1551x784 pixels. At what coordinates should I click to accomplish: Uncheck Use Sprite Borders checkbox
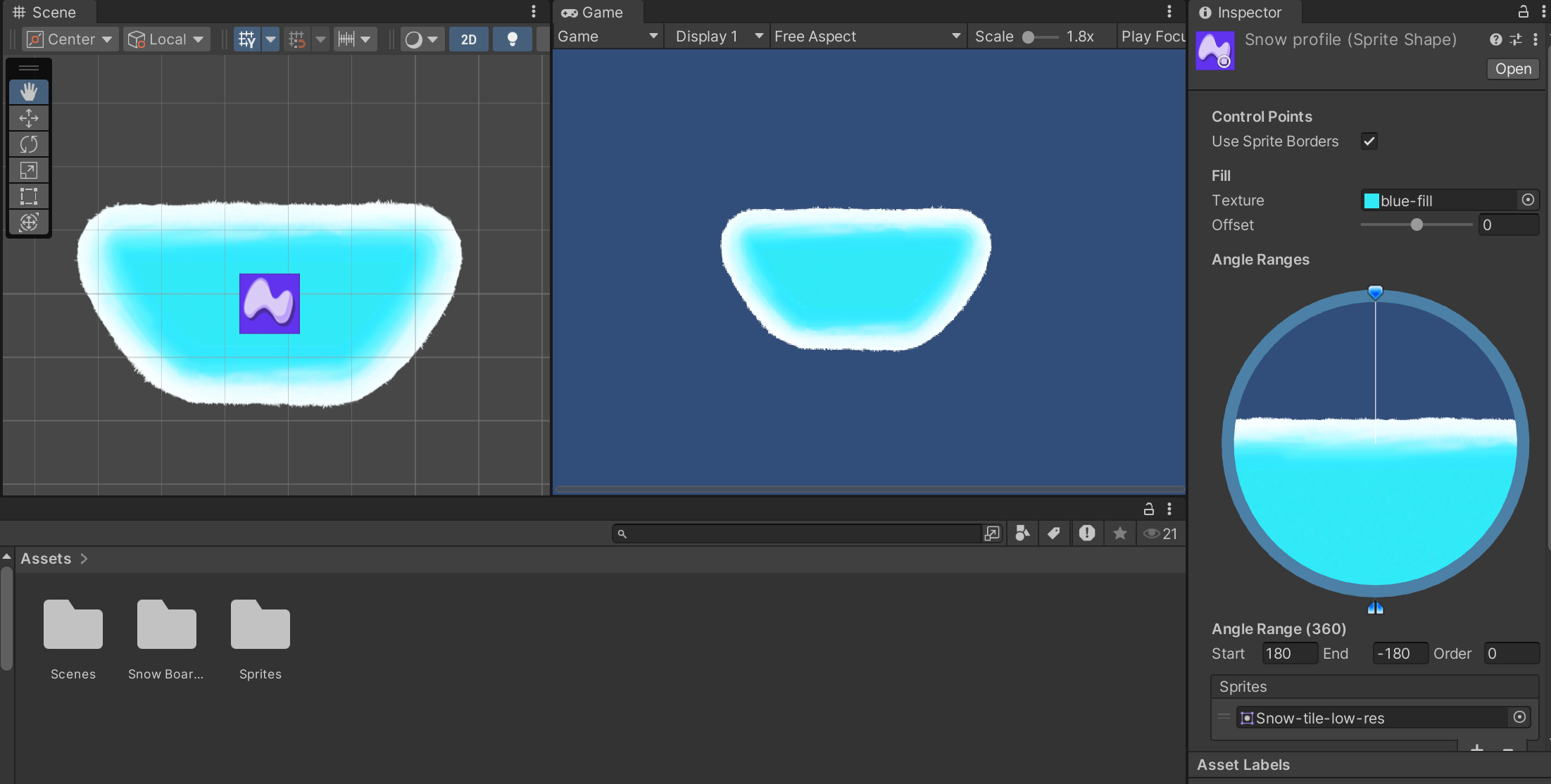click(x=1369, y=141)
